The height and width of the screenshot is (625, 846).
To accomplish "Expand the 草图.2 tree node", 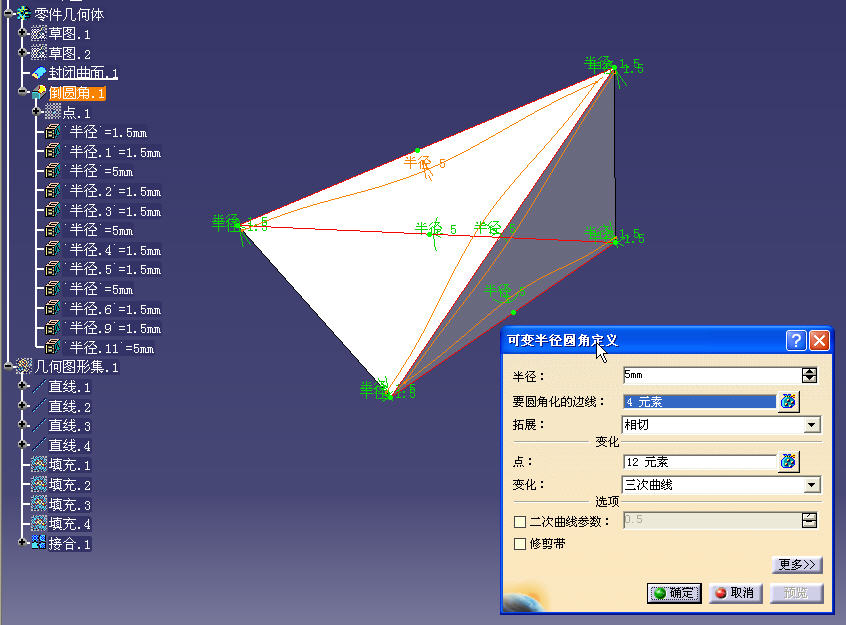I will pyautogui.click(x=22, y=52).
